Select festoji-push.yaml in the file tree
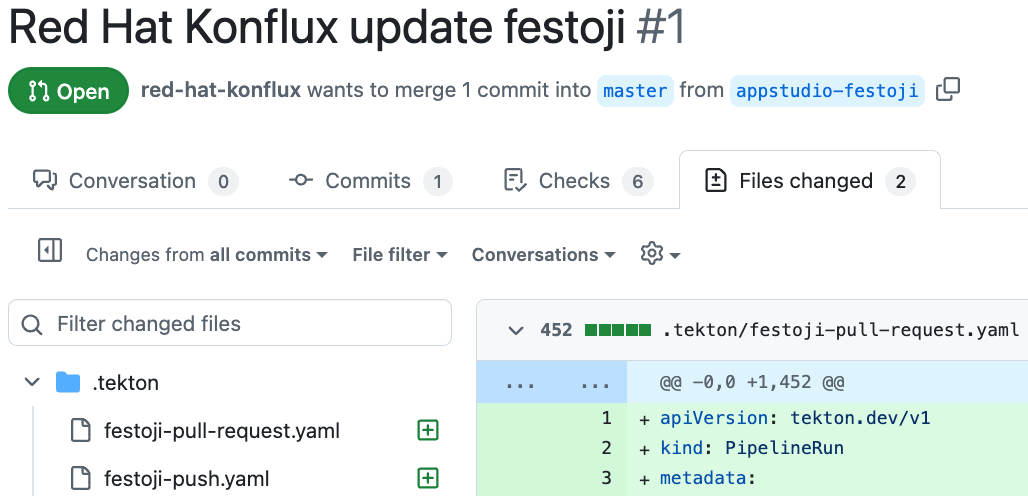Image resolution: width=1028 pixels, height=496 pixels. pyautogui.click(x=186, y=478)
